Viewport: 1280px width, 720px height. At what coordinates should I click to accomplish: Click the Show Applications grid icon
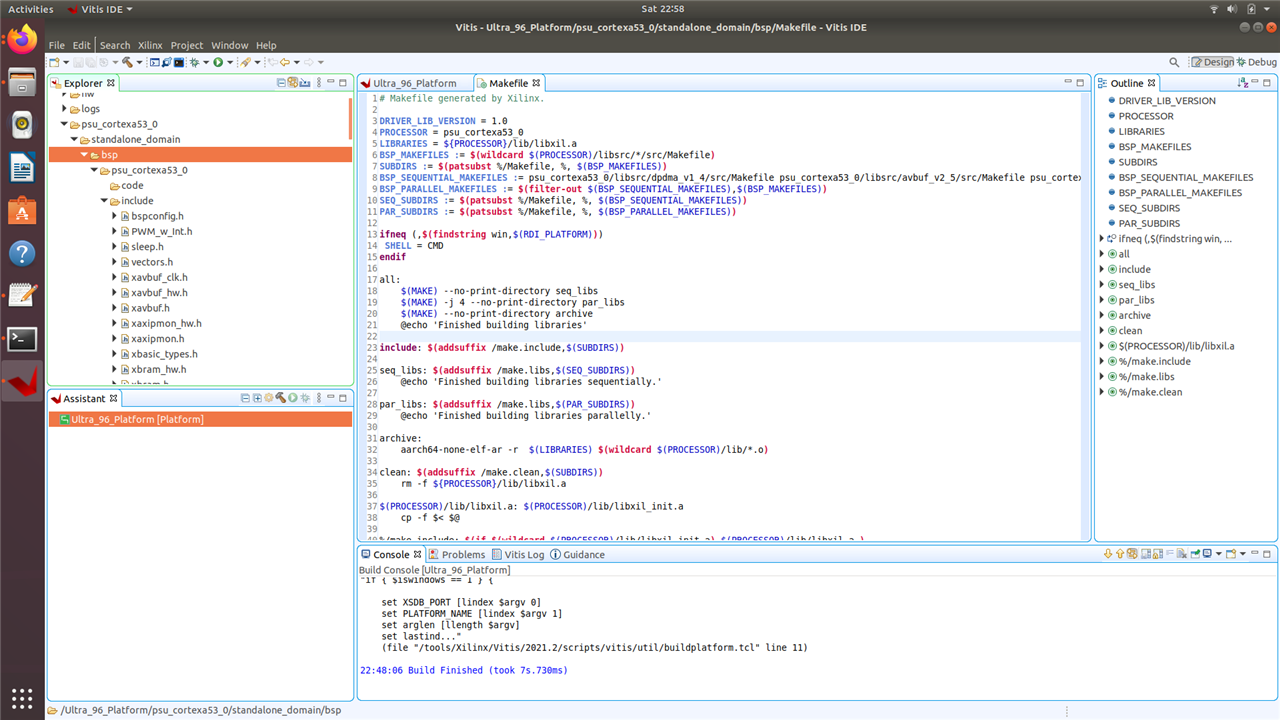[x=22, y=697]
